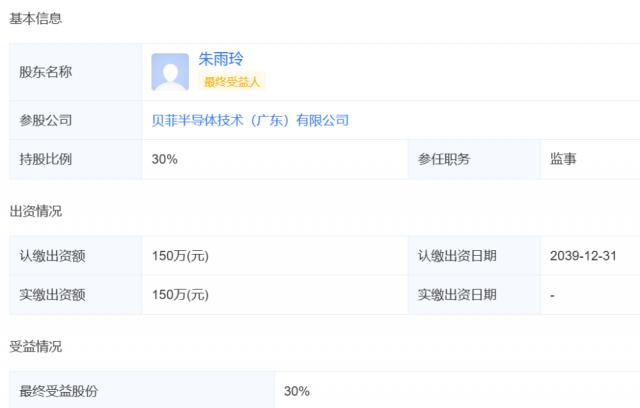
Task: Click the 基本信息 section heading
Action: pos(35,19)
